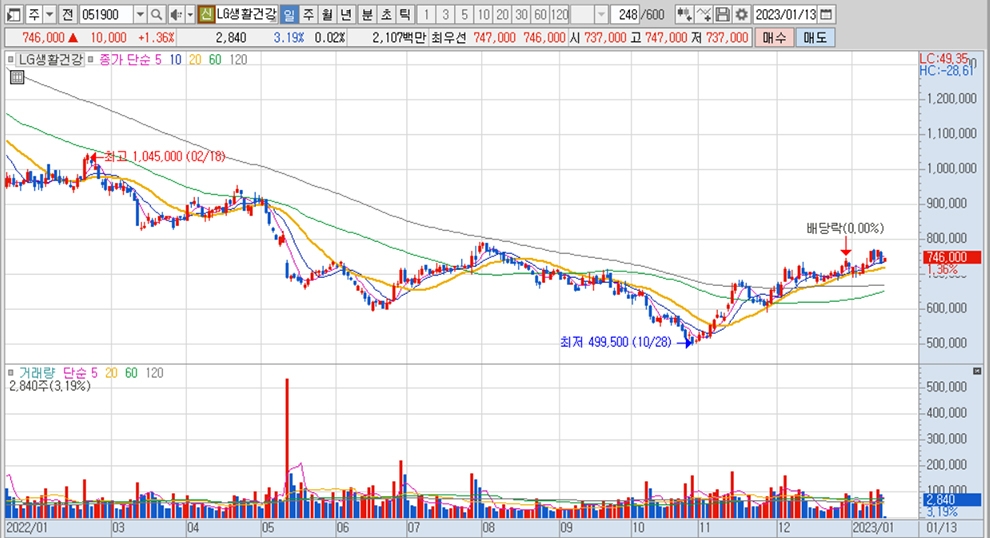The image size is (990, 538).
Task: Click the add candlestick chart icon
Action: tap(684, 14)
